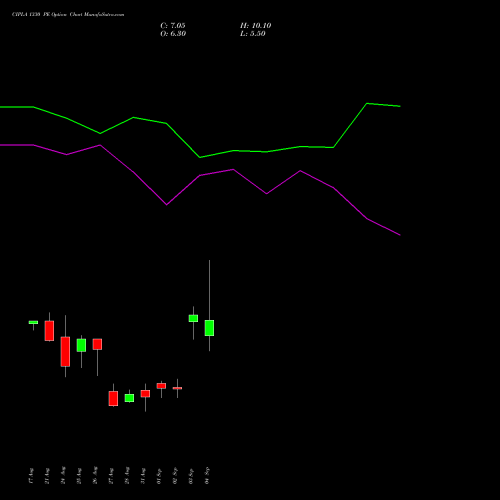Click the green candle for 28 Aug

click(x=129, y=398)
